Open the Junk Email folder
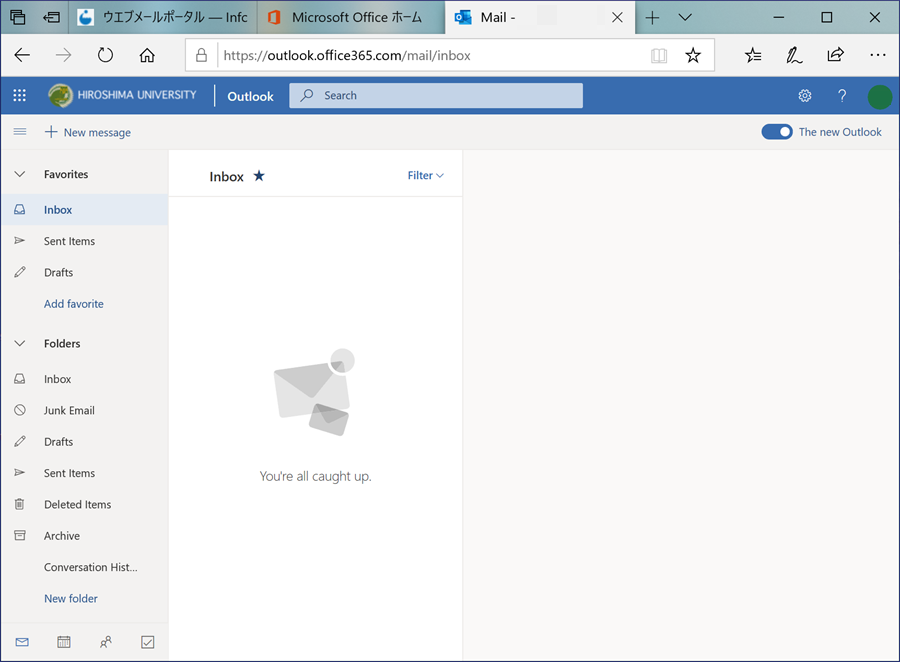Image resolution: width=900 pixels, height=662 pixels. 84,411
